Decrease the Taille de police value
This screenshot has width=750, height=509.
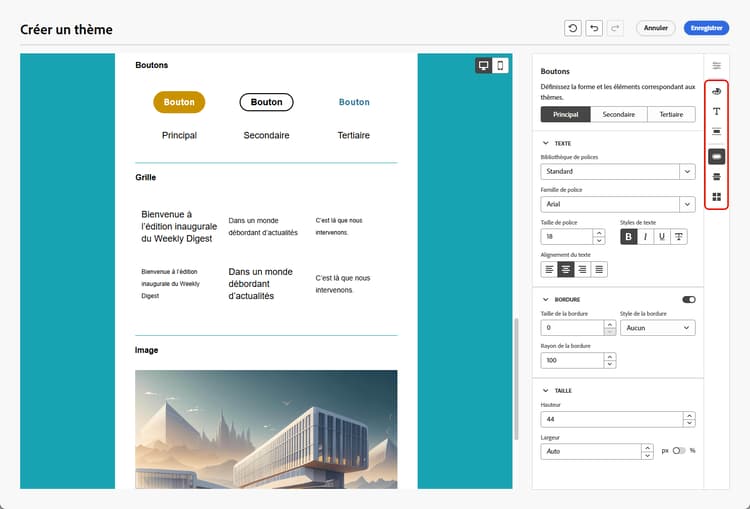(x=599, y=241)
